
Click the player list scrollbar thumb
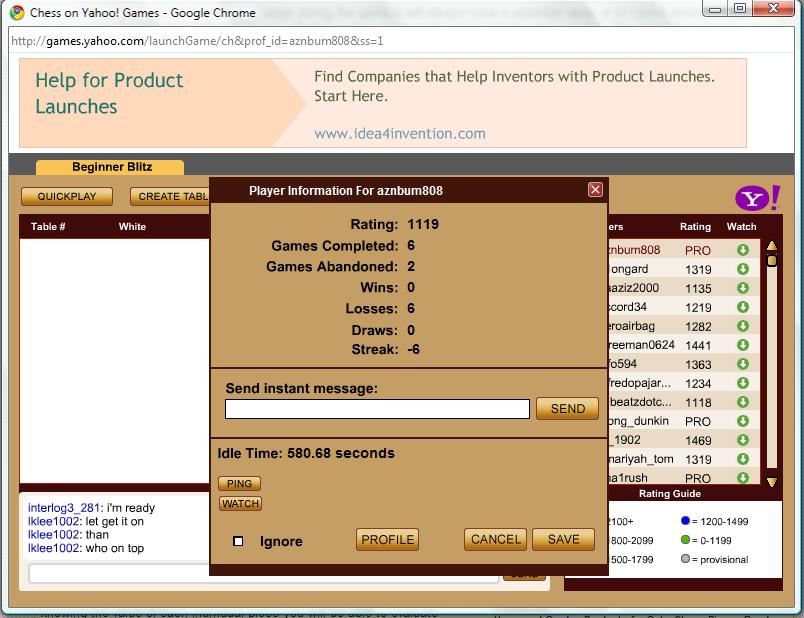(x=772, y=261)
